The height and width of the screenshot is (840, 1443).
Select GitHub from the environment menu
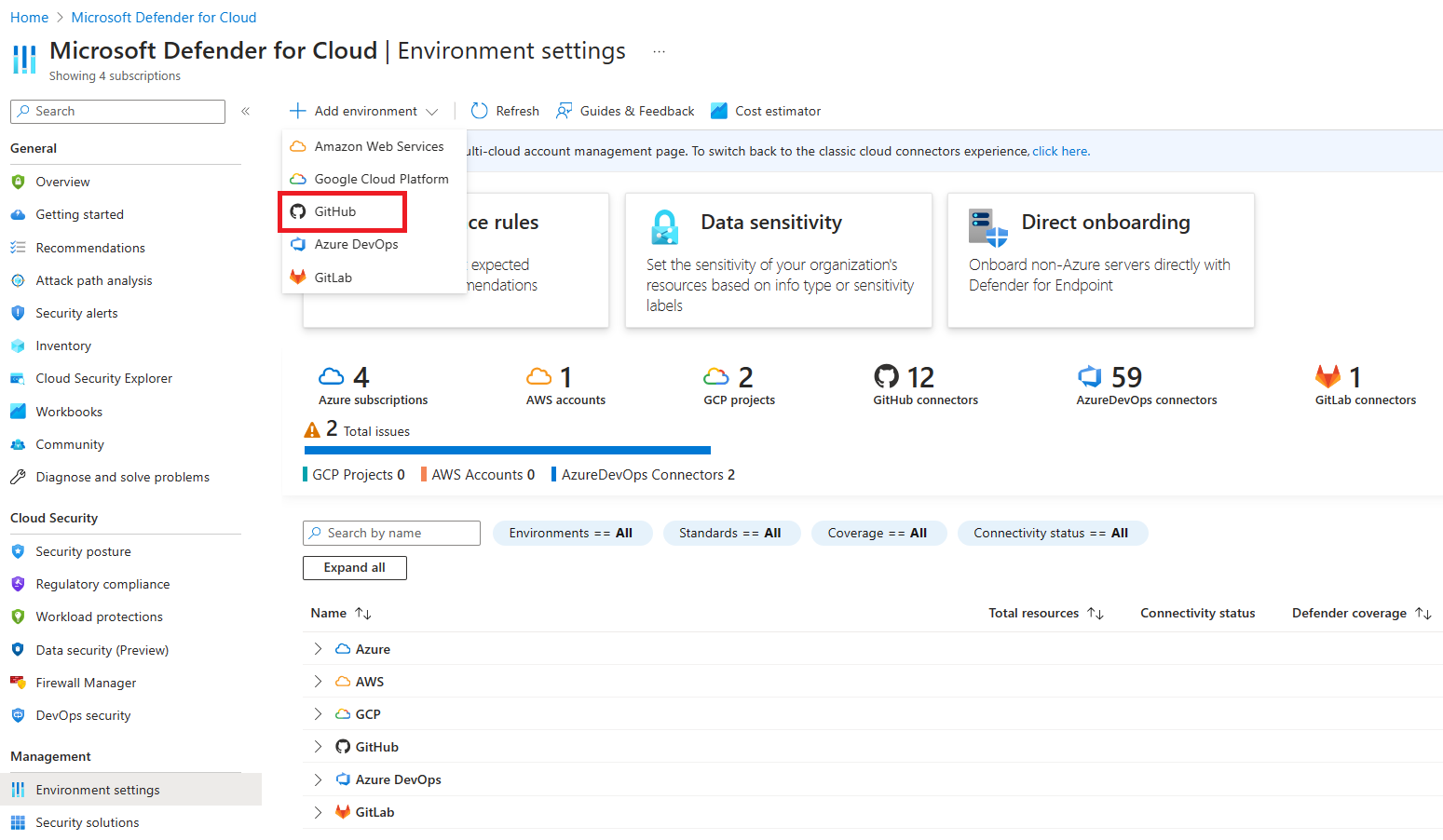click(x=335, y=211)
